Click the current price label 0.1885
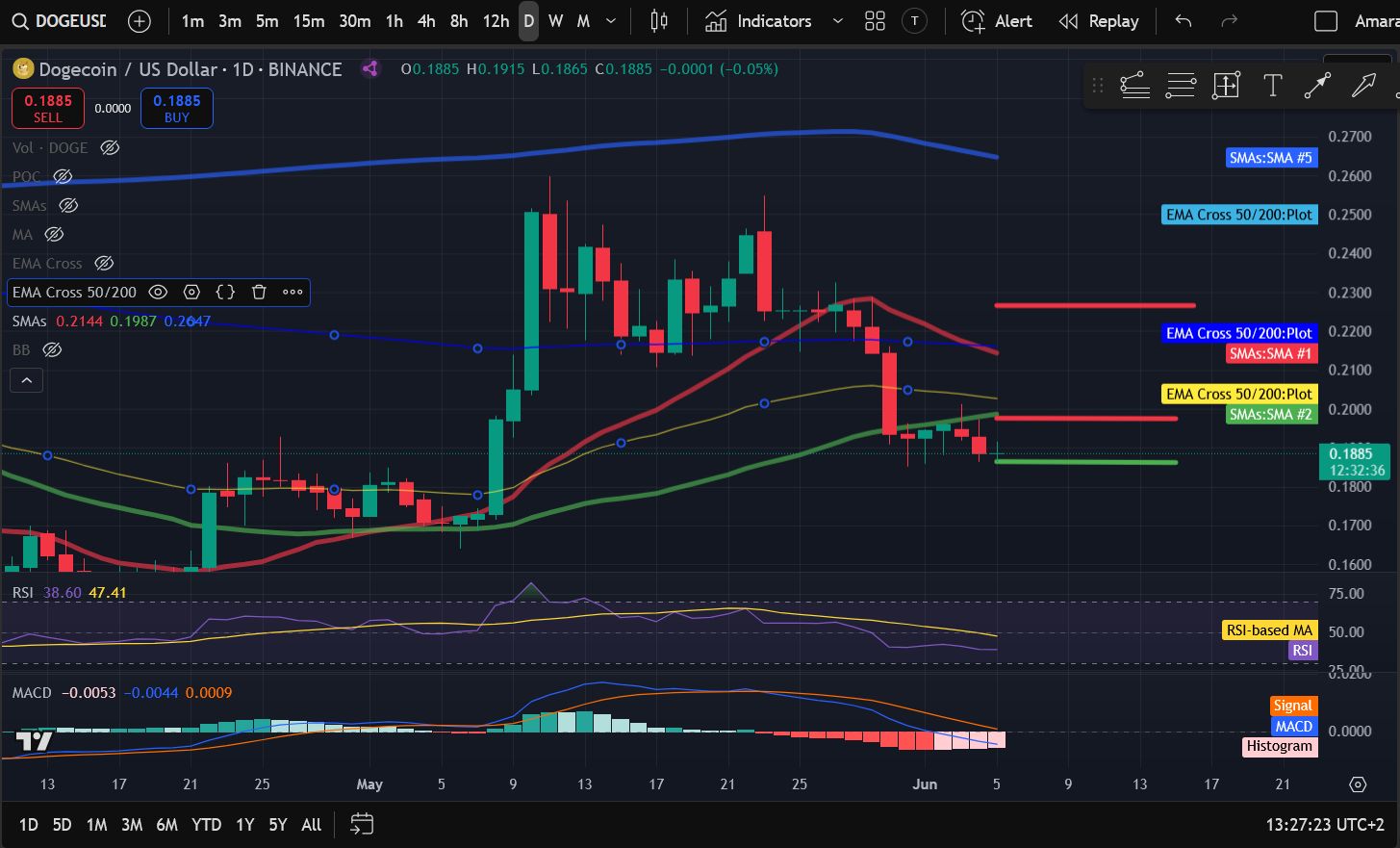Screen dimensions: 1400x848 1355,461
